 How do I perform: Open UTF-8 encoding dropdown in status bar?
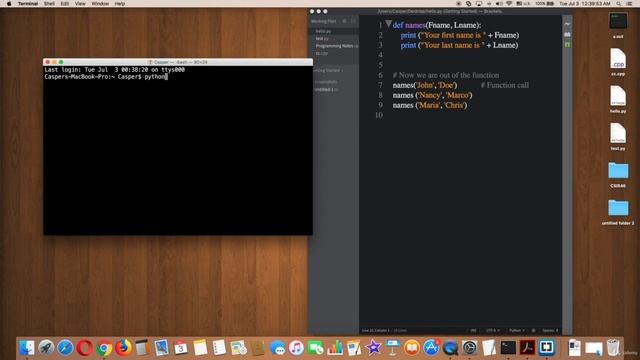tap(493, 330)
